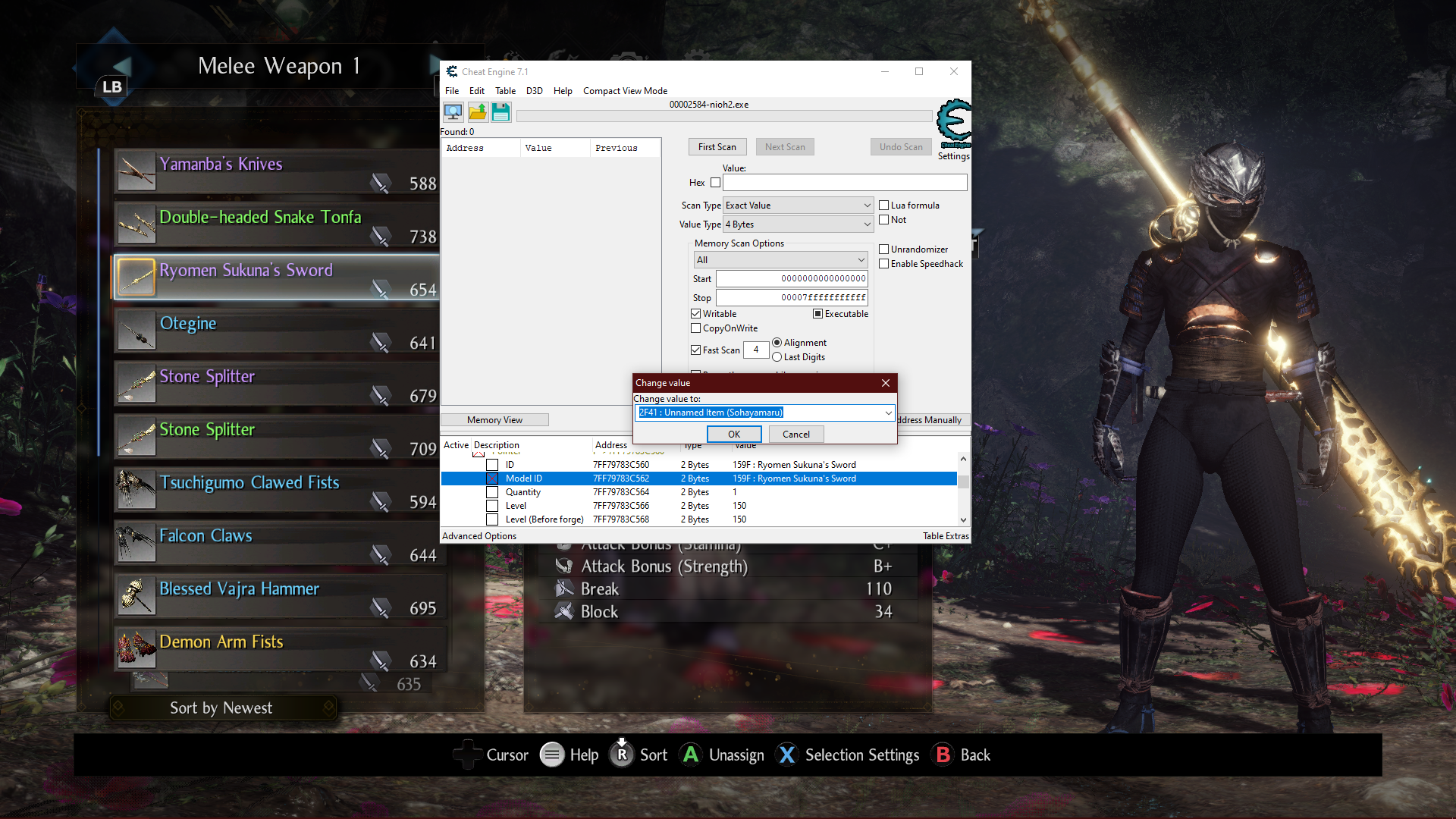The image size is (1456, 819).
Task: Click the Cheat Engine logo settings icon
Action: [953, 124]
